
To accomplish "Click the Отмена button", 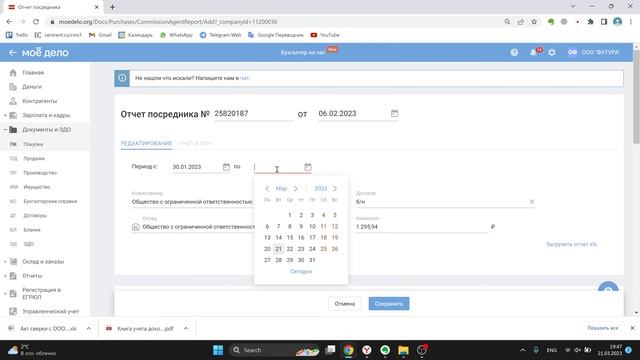I will click(x=344, y=304).
